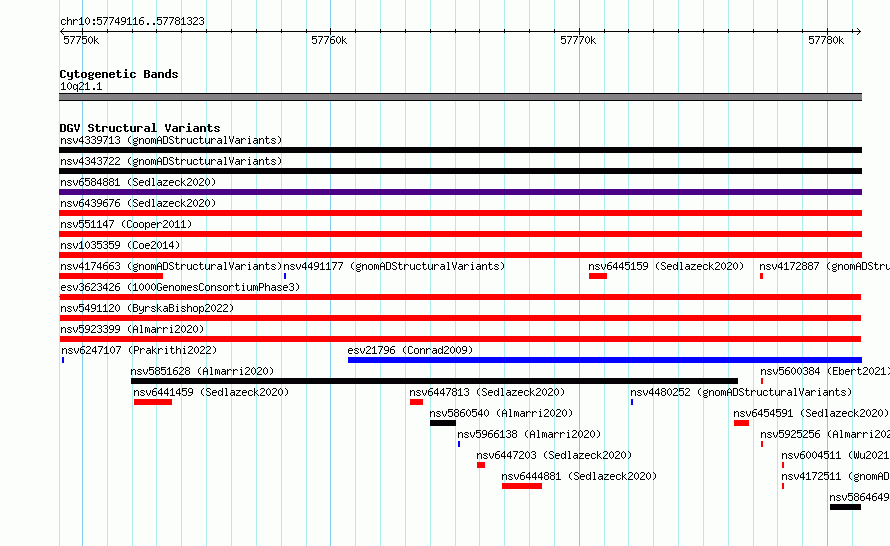Open variant nsv5966138 (Almarri2020)
Viewport: 890px width, 546px height.
[529, 434]
